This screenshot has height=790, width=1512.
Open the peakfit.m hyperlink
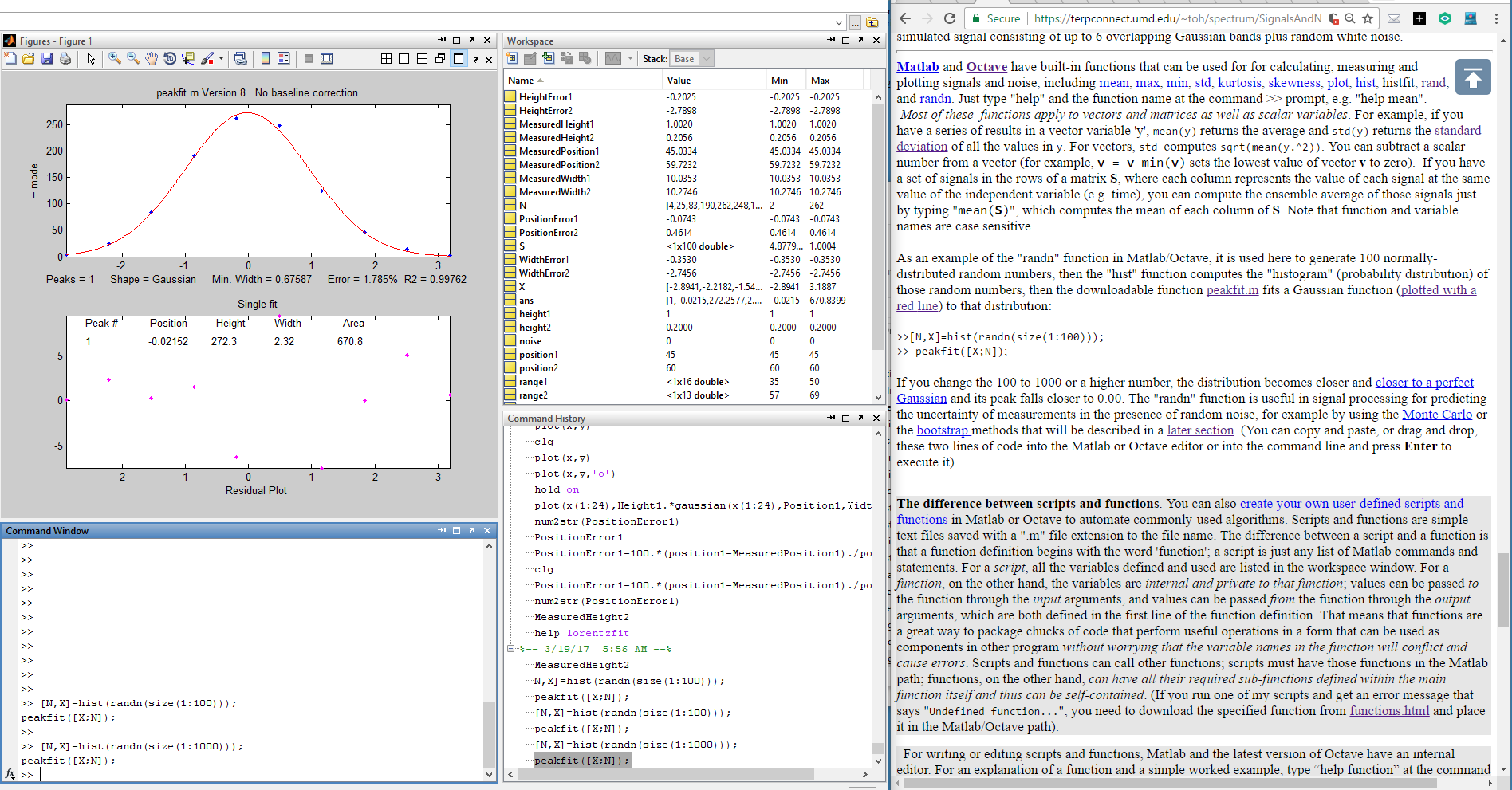1232,290
